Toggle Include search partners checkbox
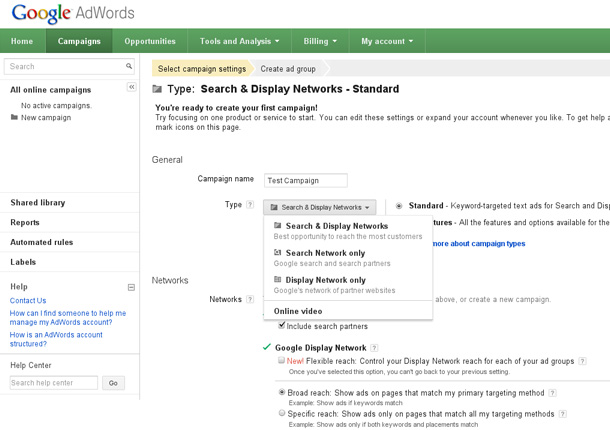610x430 pixels. 282,325
